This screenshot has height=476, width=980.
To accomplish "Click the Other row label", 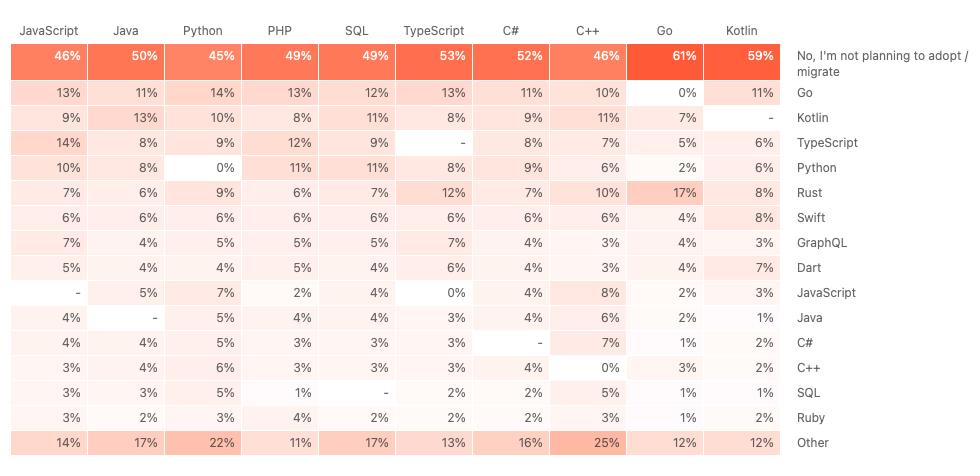I will coord(813,443).
